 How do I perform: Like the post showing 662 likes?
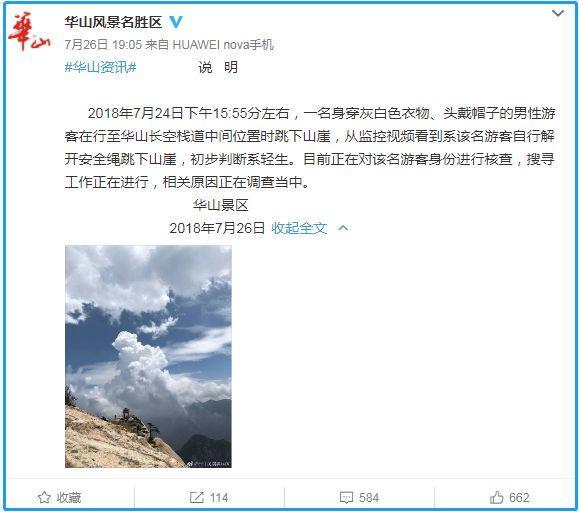point(510,497)
